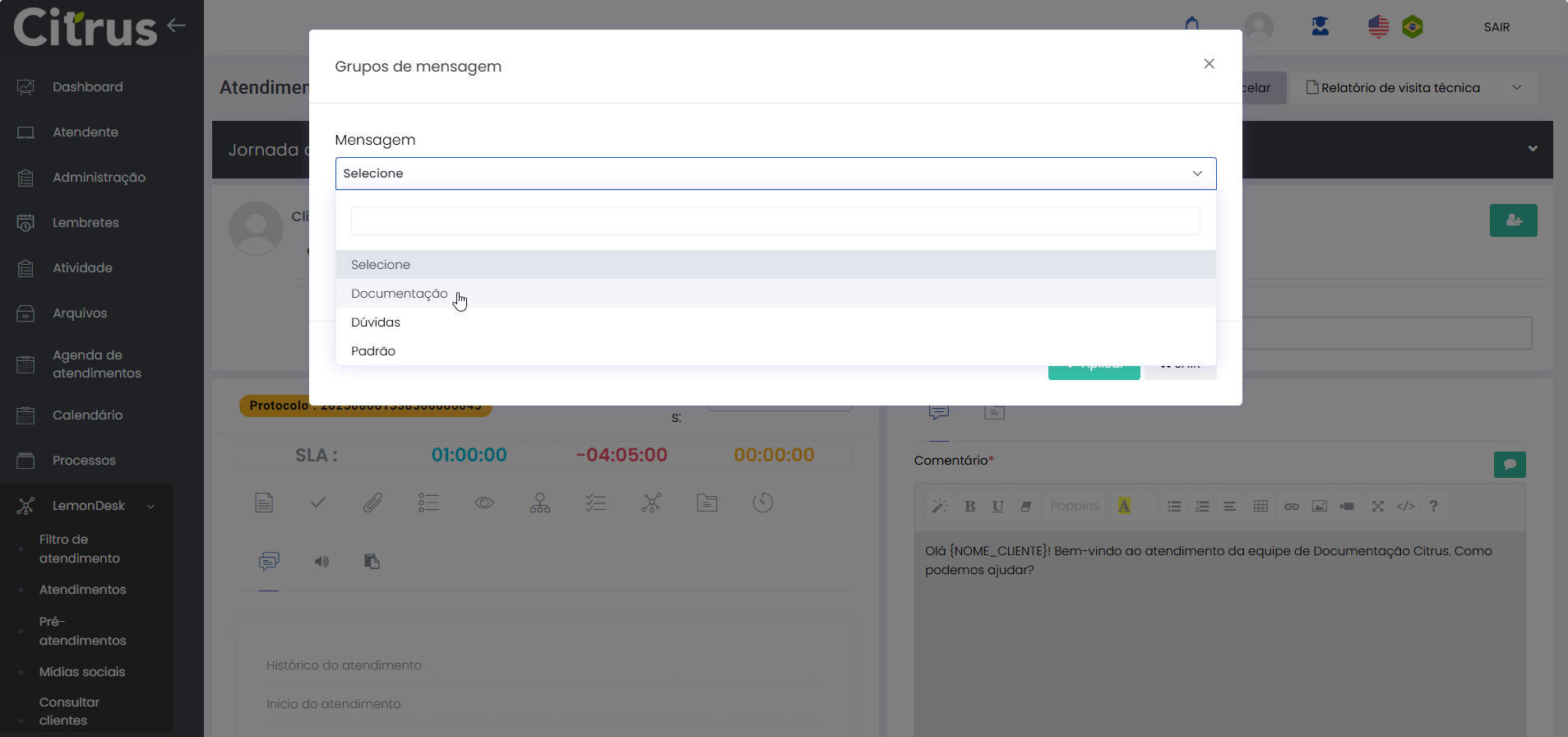The image size is (1568, 737).
Task: Switch language to English (US flag)
Action: 1378,27
